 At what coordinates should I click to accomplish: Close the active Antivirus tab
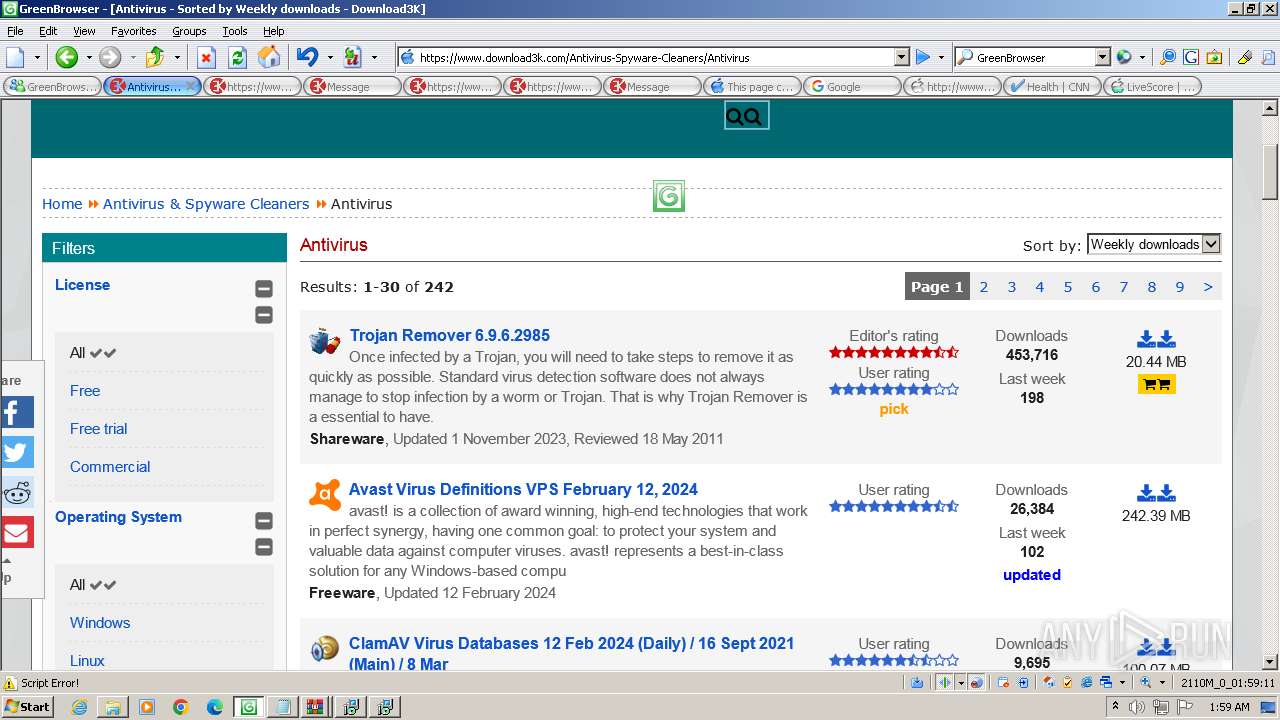pos(192,87)
